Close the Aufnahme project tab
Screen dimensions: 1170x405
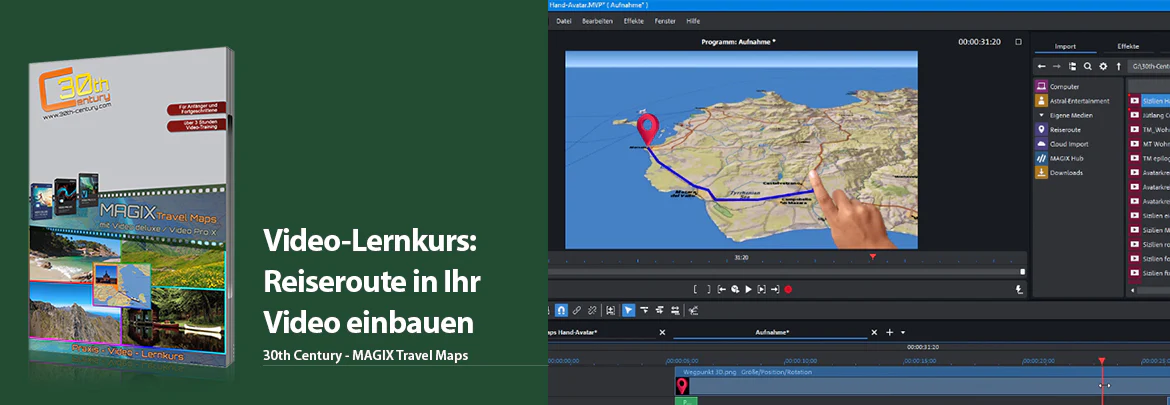[875, 332]
